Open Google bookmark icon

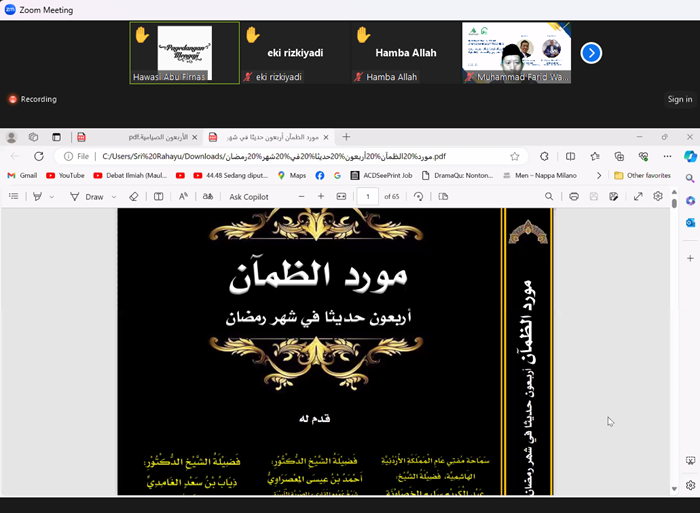pyautogui.click(x=337, y=175)
